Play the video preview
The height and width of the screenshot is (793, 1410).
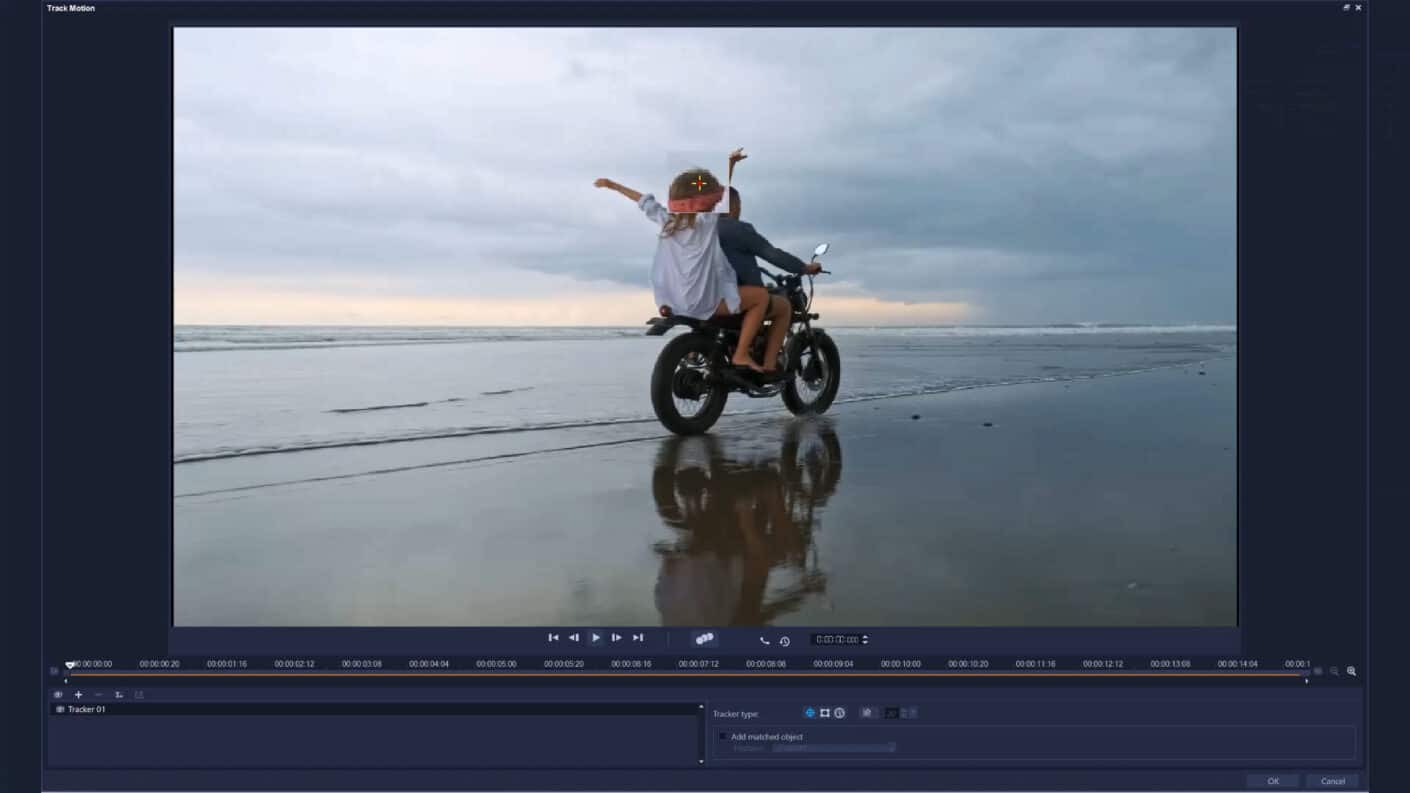(595, 637)
